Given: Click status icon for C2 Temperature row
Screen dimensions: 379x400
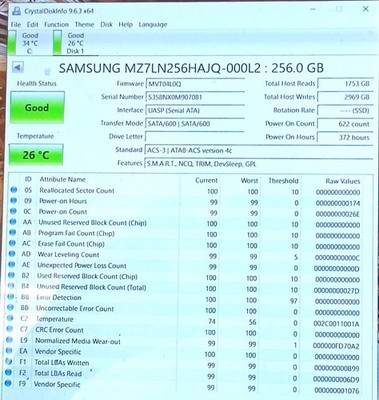Looking at the screenshot, I should click(10, 318).
